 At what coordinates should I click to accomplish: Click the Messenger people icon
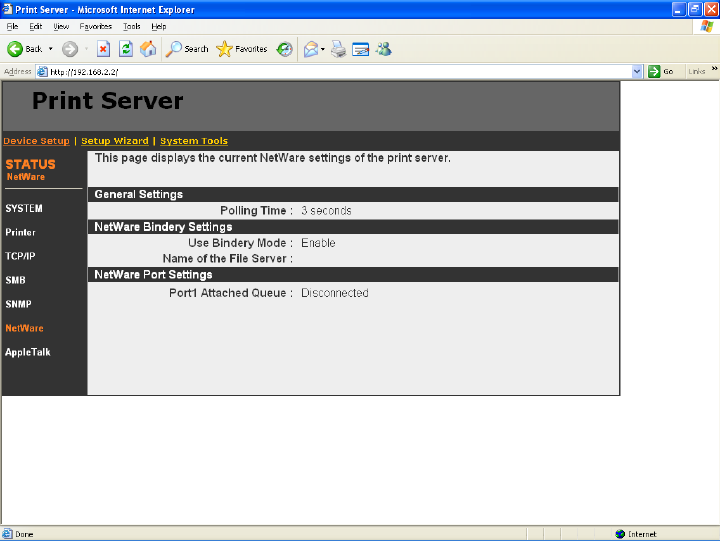pos(383,49)
